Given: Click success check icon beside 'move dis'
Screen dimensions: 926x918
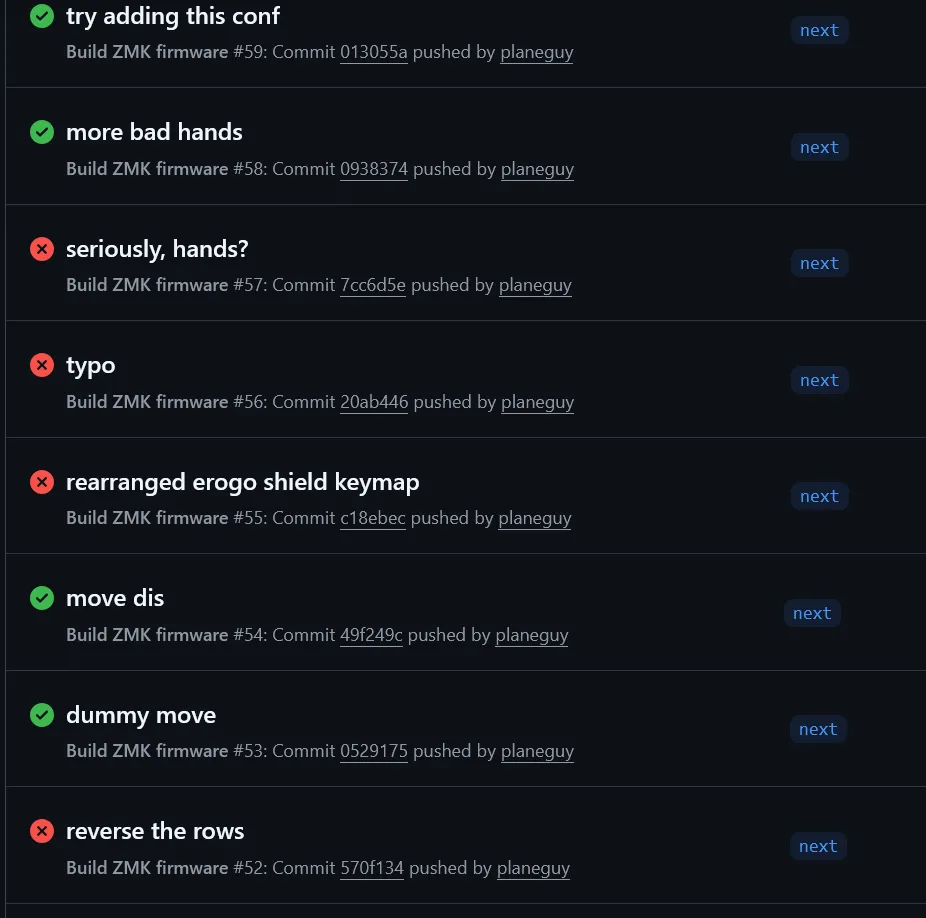Looking at the screenshot, I should [x=42, y=598].
